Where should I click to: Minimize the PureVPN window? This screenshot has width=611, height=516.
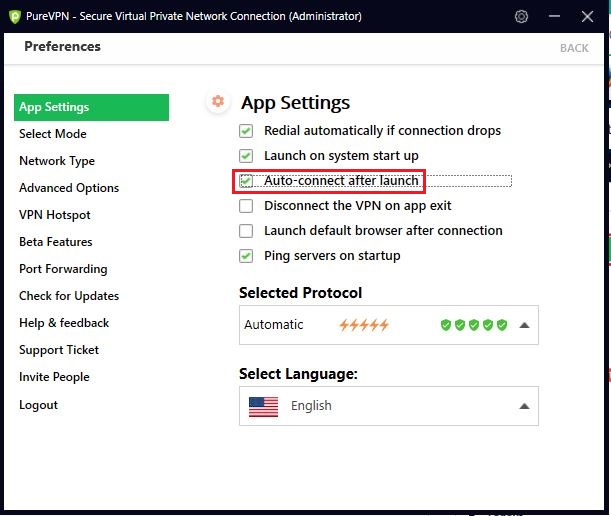coord(554,16)
